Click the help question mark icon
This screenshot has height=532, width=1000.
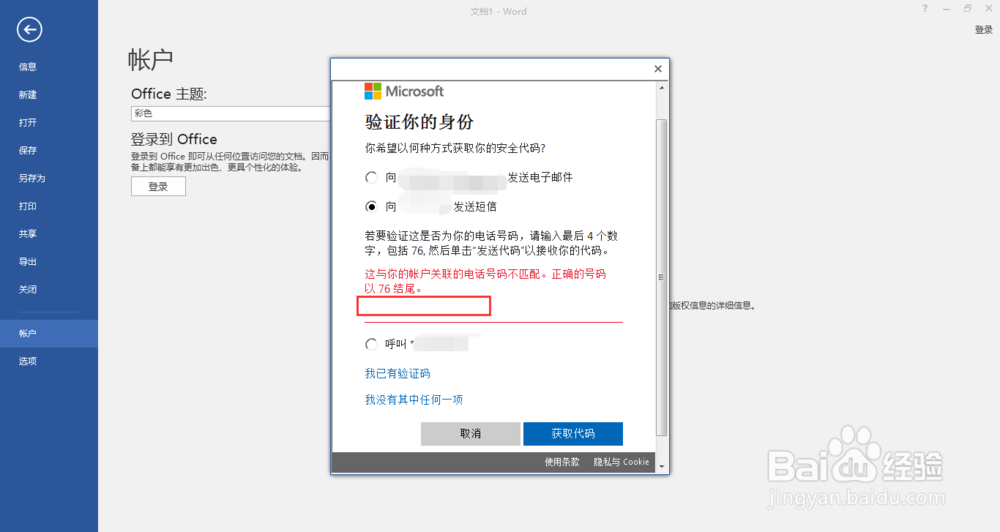[x=925, y=8]
